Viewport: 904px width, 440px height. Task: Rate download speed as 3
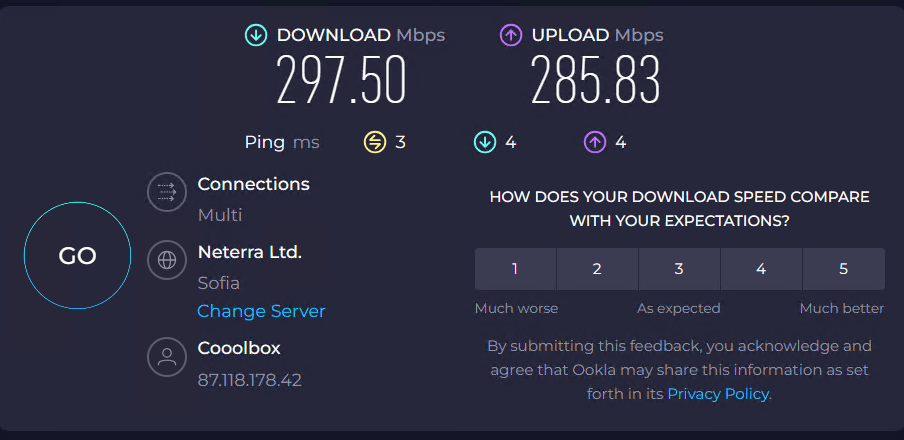click(679, 269)
